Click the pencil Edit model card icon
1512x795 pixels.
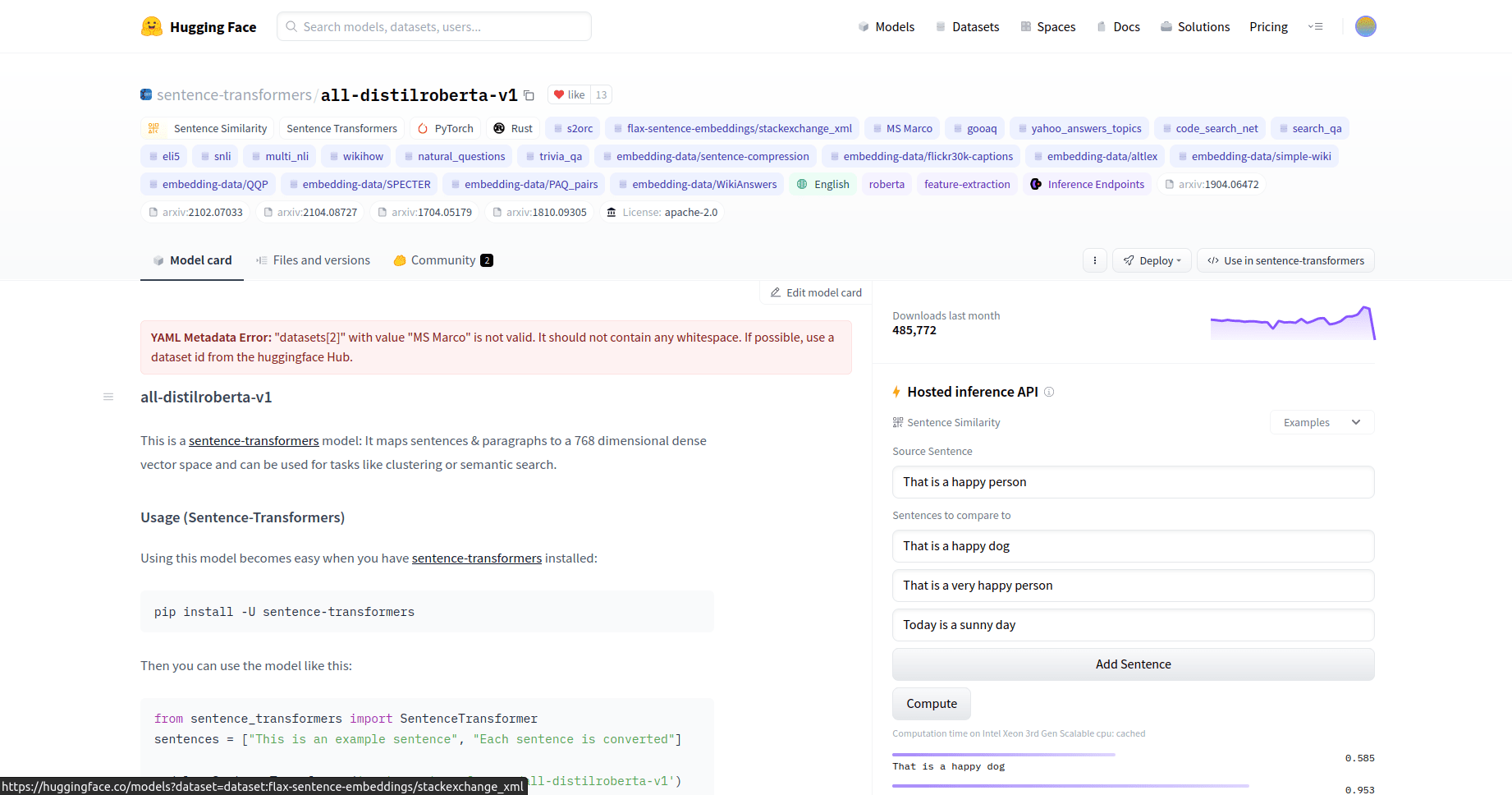click(775, 292)
